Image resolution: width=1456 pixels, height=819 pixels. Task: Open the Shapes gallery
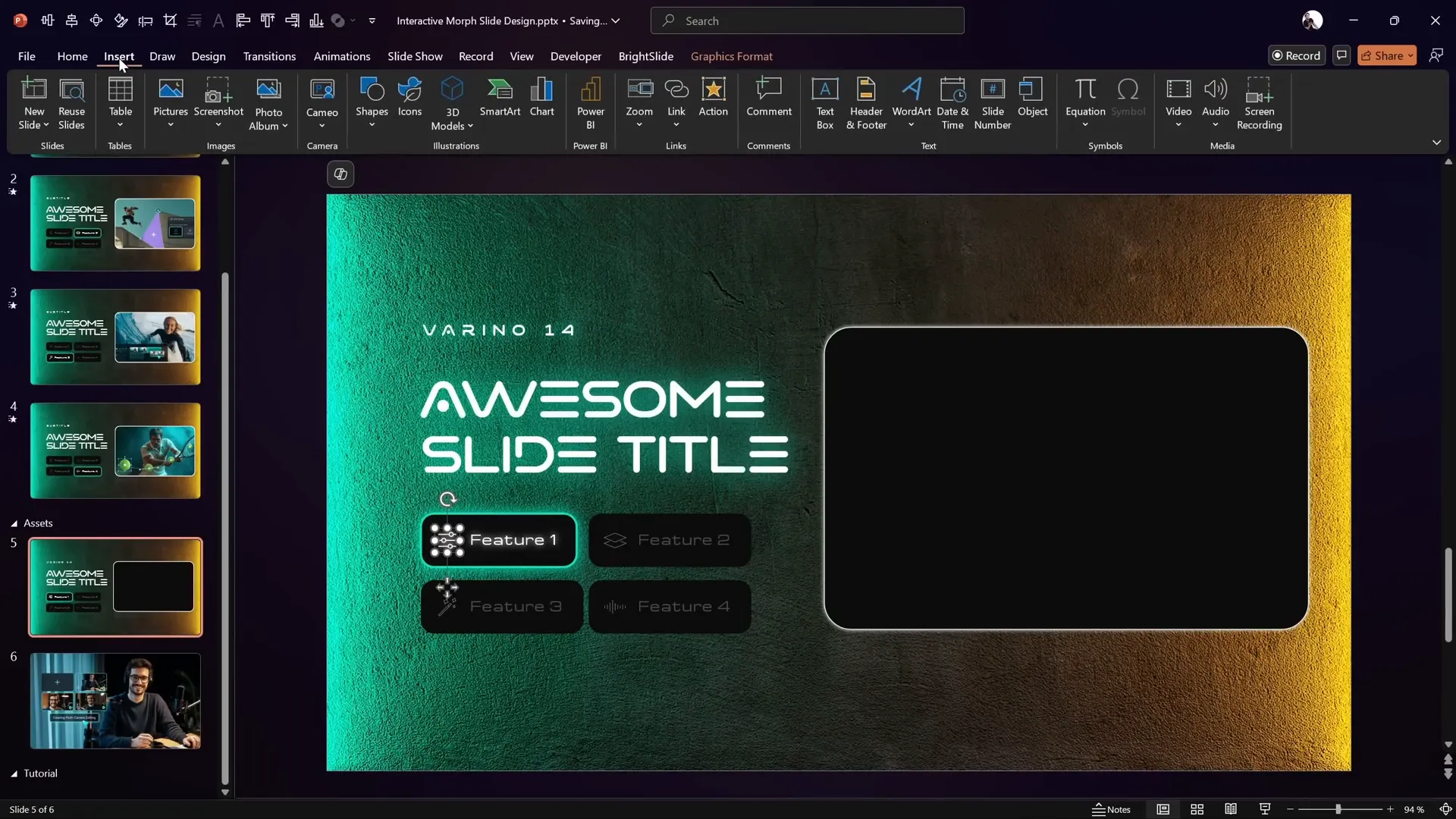pyautogui.click(x=372, y=102)
